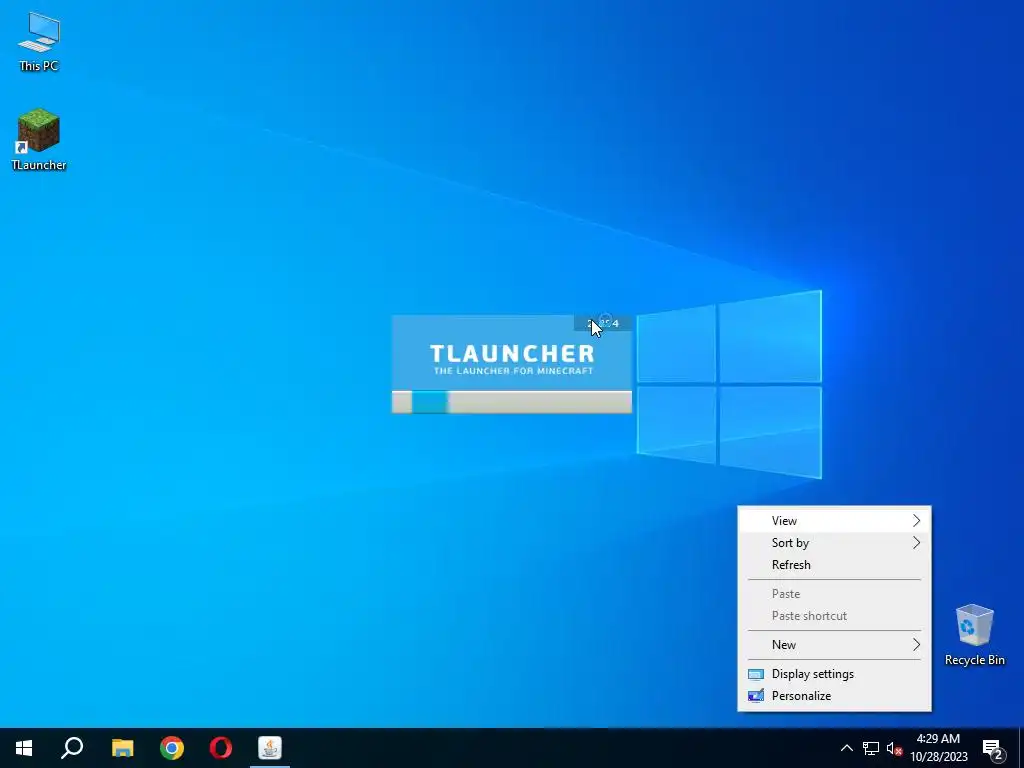Launch File Explorer from taskbar

122,748
